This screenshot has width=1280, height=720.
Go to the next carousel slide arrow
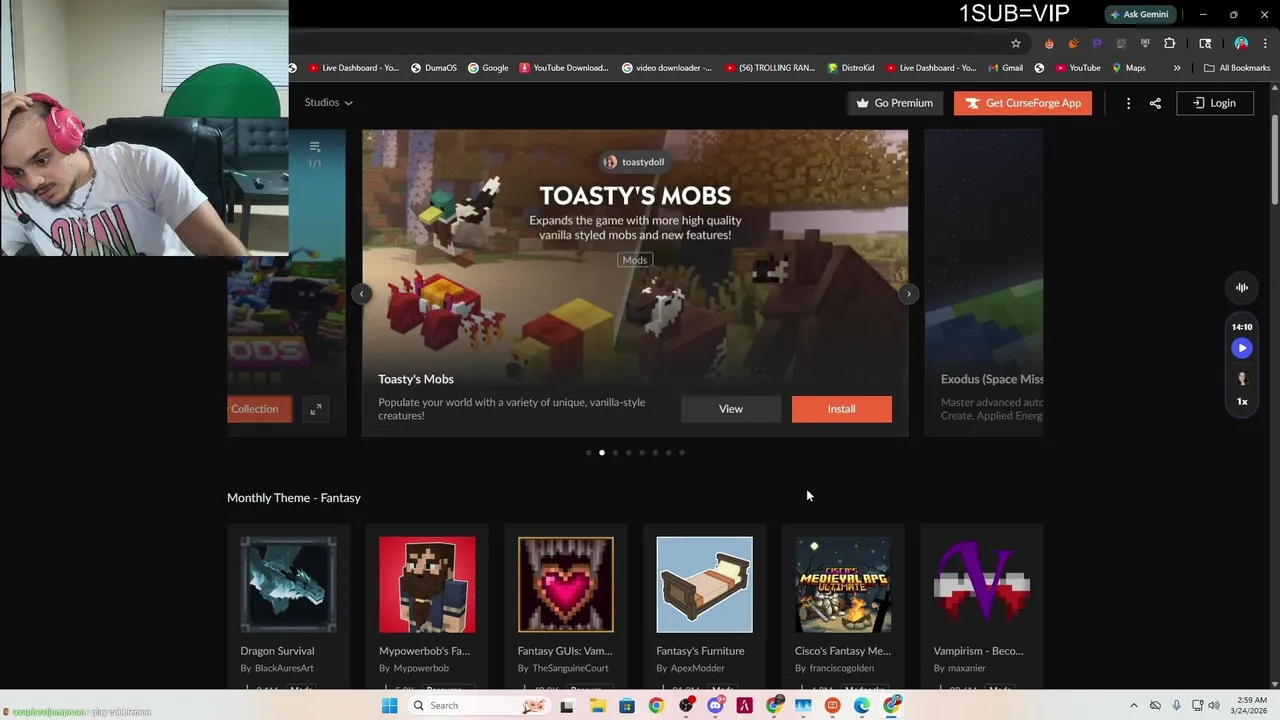pyautogui.click(x=908, y=294)
